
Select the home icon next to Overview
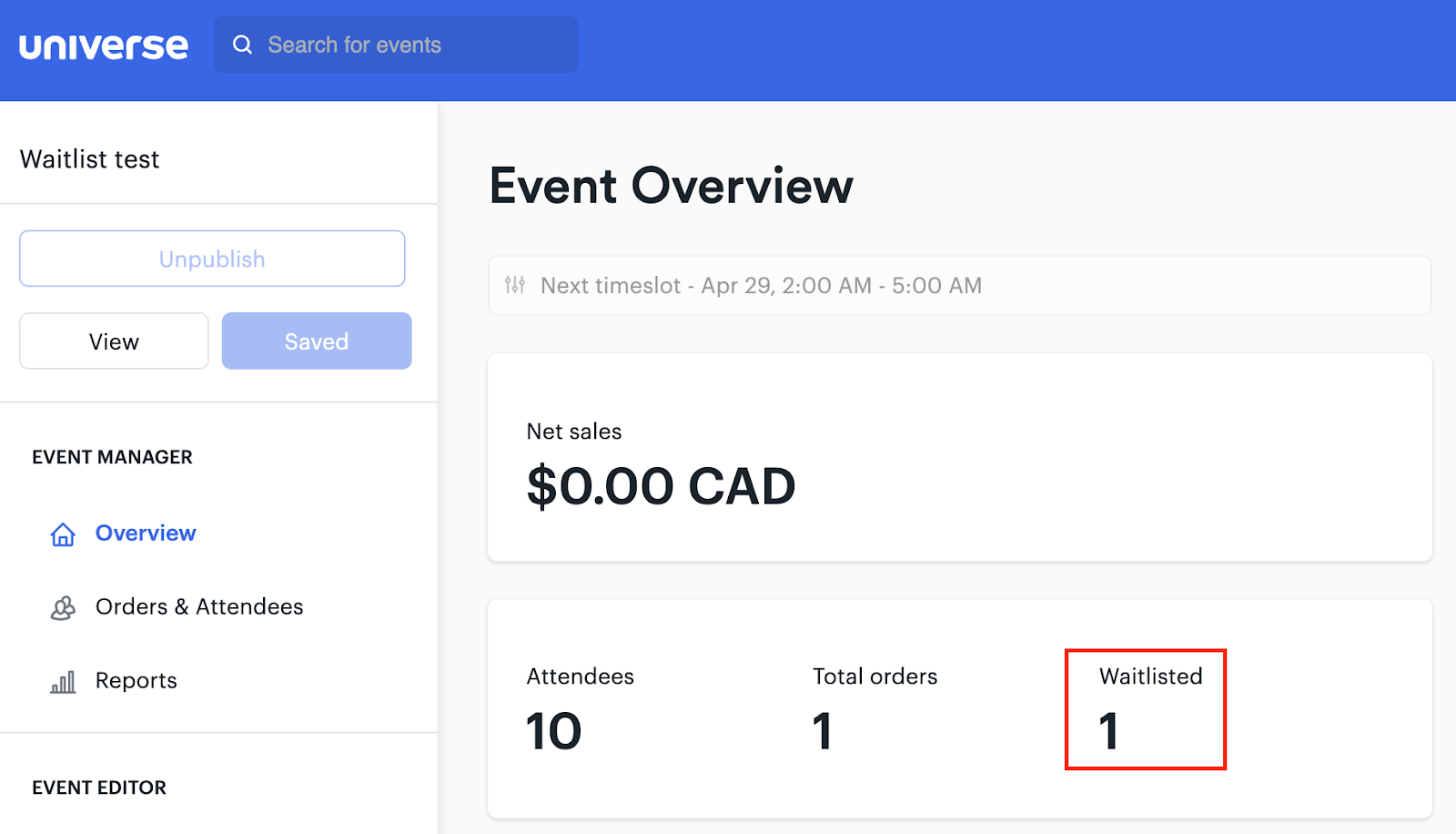[x=61, y=534]
